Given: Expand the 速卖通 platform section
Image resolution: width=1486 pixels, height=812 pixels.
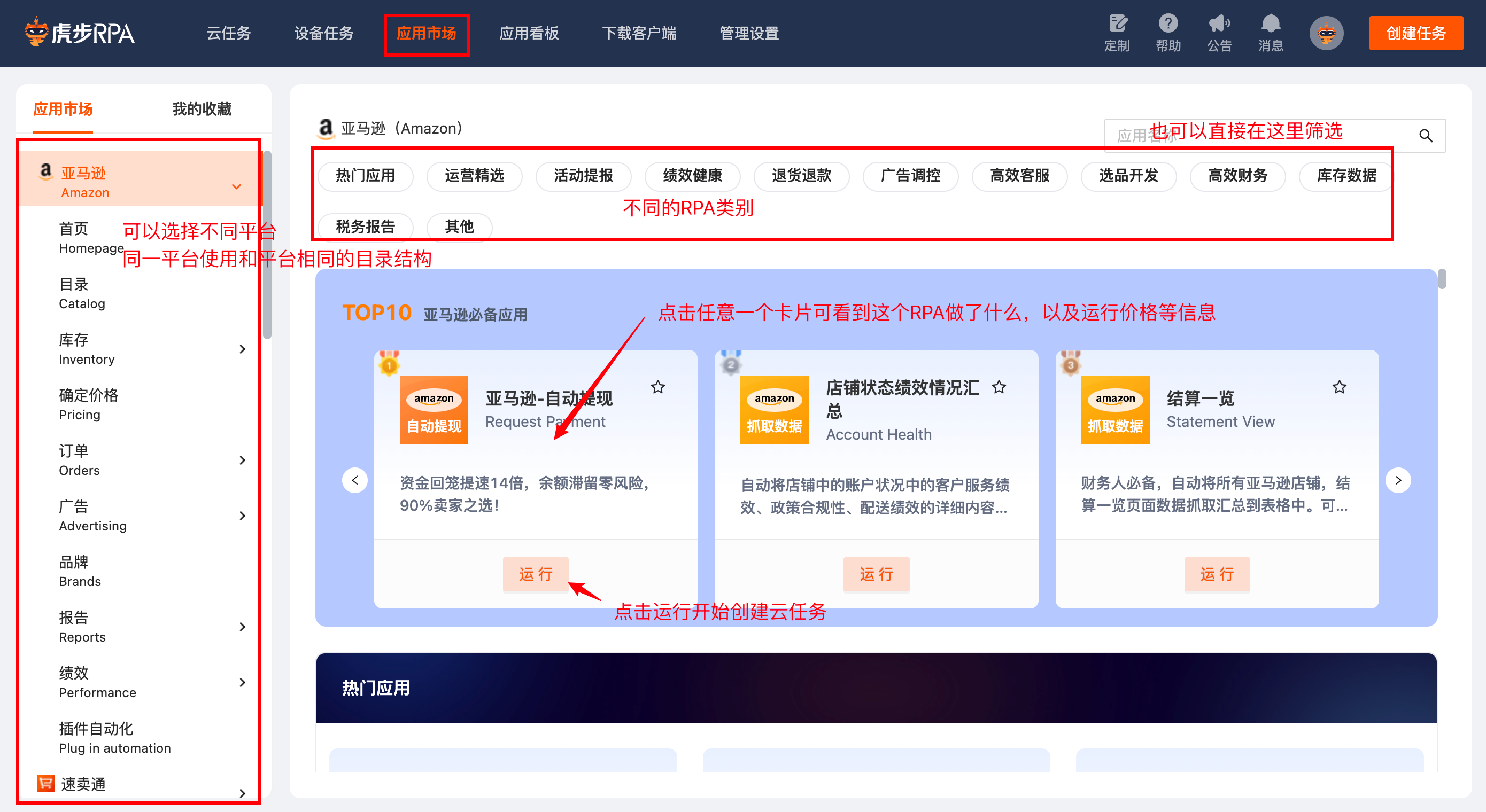Looking at the screenshot, I should [x=242, y=793].
